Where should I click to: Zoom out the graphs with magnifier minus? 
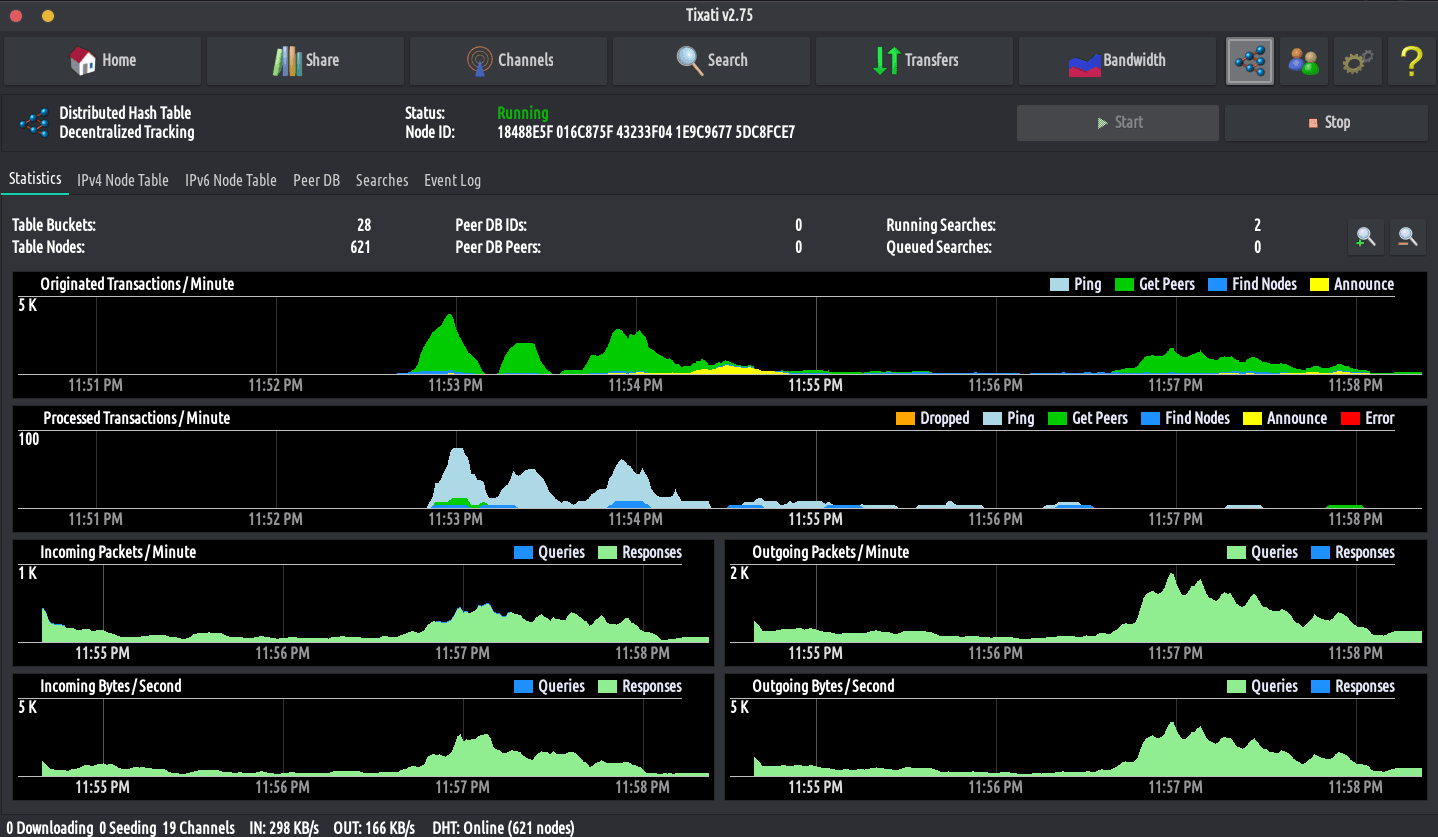pyautogui.click(x=1407, y=237)
